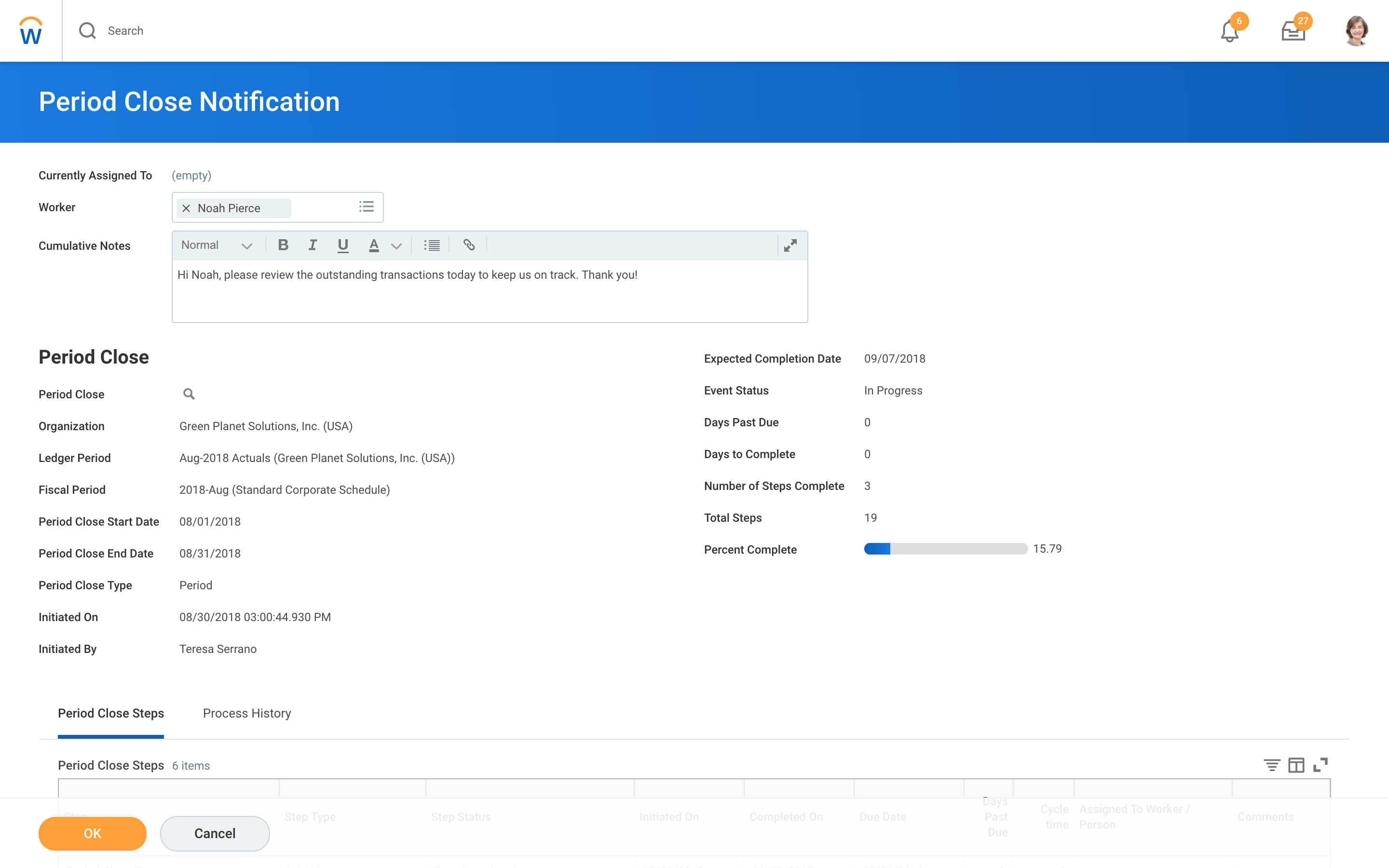This screenshot has width=1389, height=868.
Task: Click the Workday home logo
Action: (x=31, y=31)
